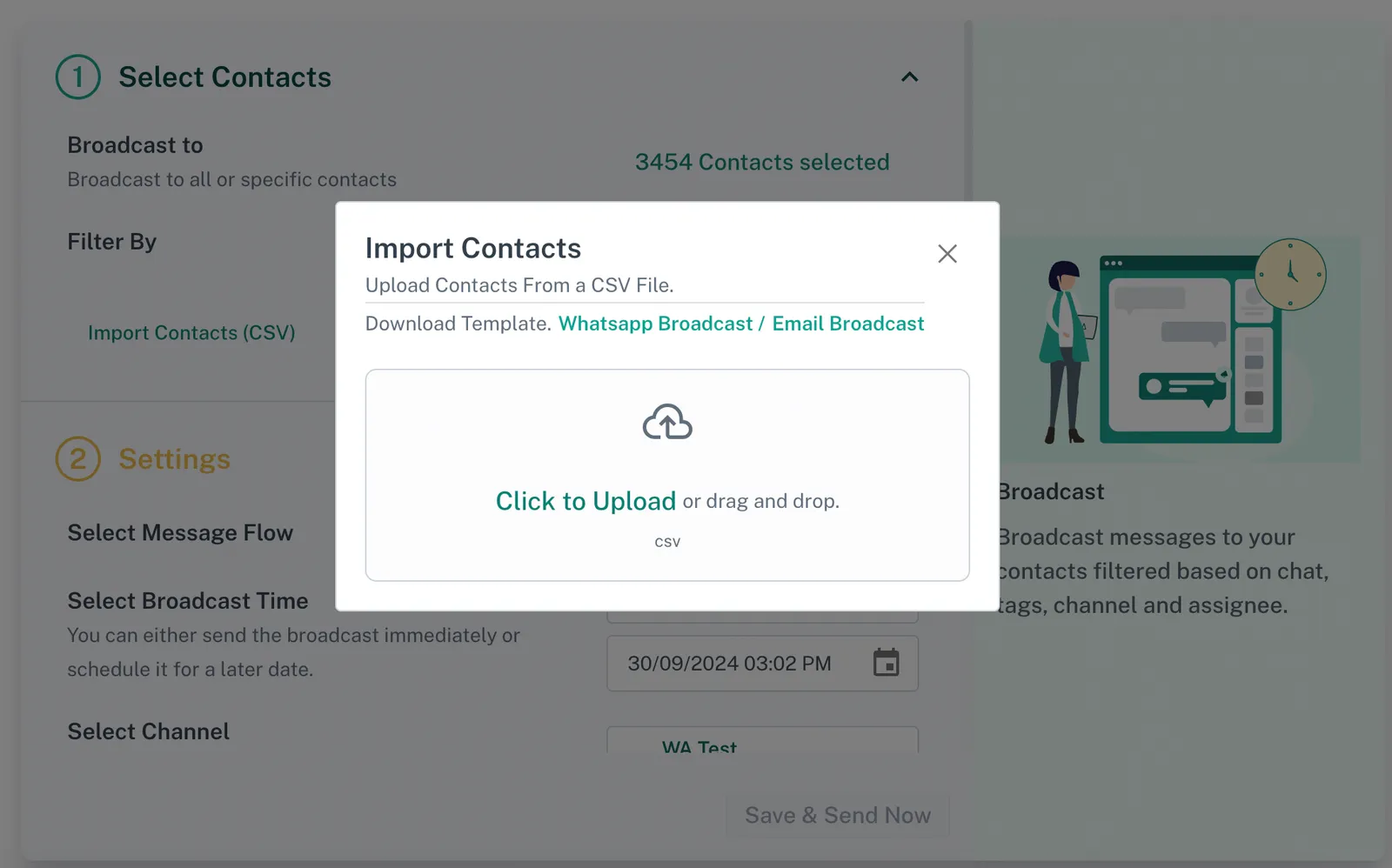
Task: Click the step 2 circle icon
Action: [78, 459]
